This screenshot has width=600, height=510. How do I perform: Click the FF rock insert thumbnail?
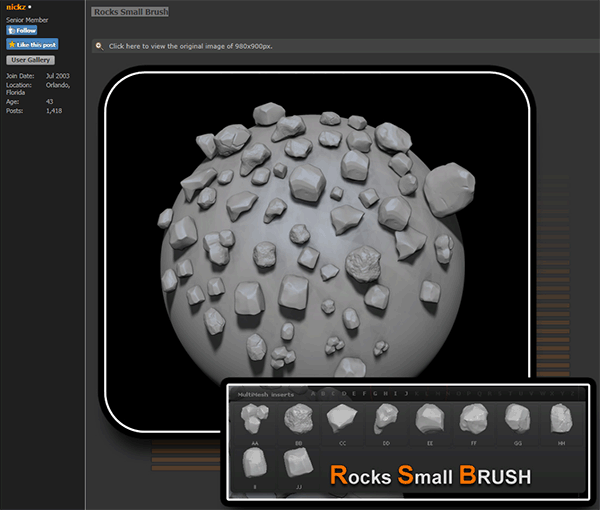tap(474, 420)
